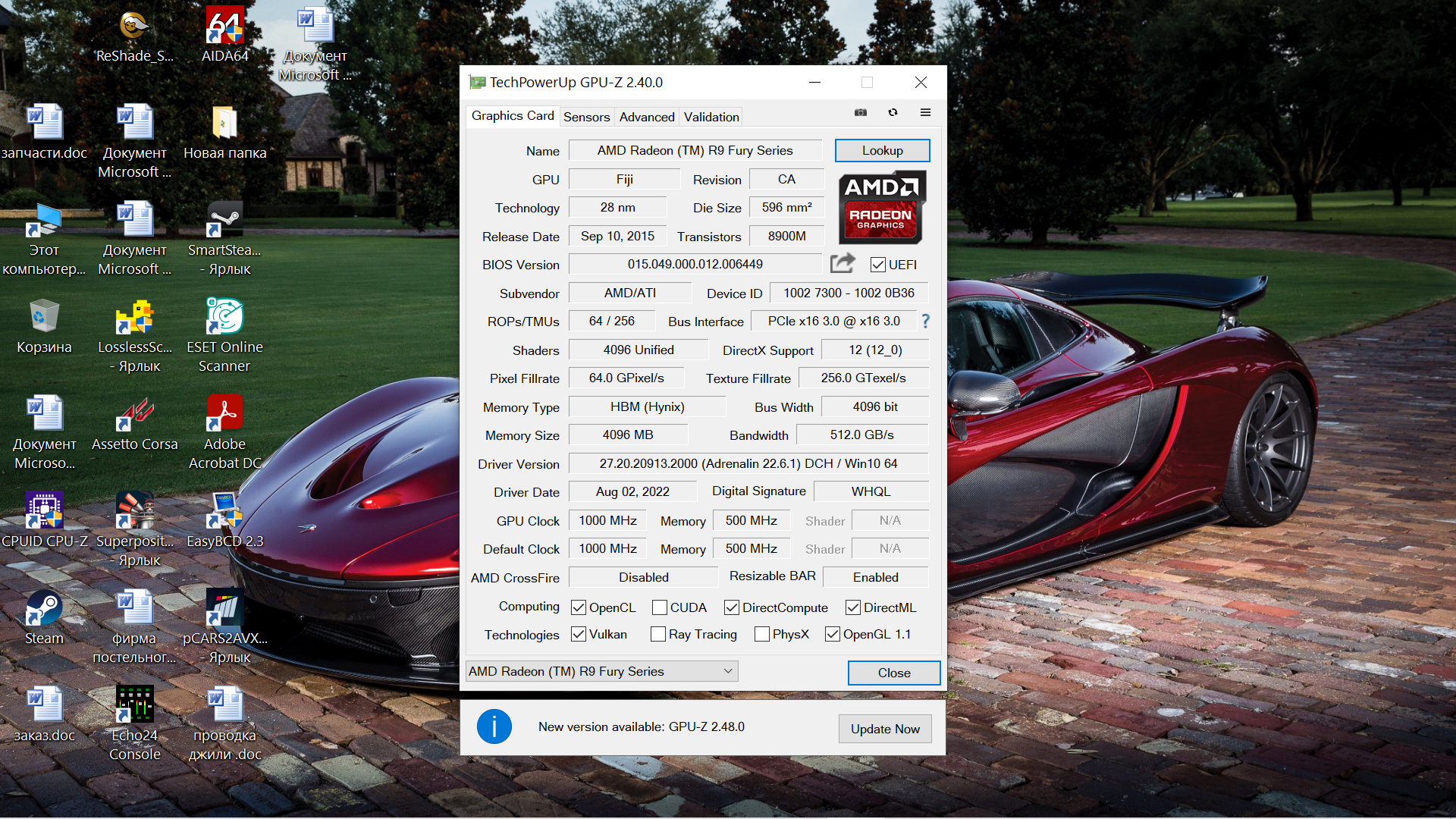1456x819 pixels.
Task: Click the screenshot camera icon in GPU-Z
Action: (860, 112)
